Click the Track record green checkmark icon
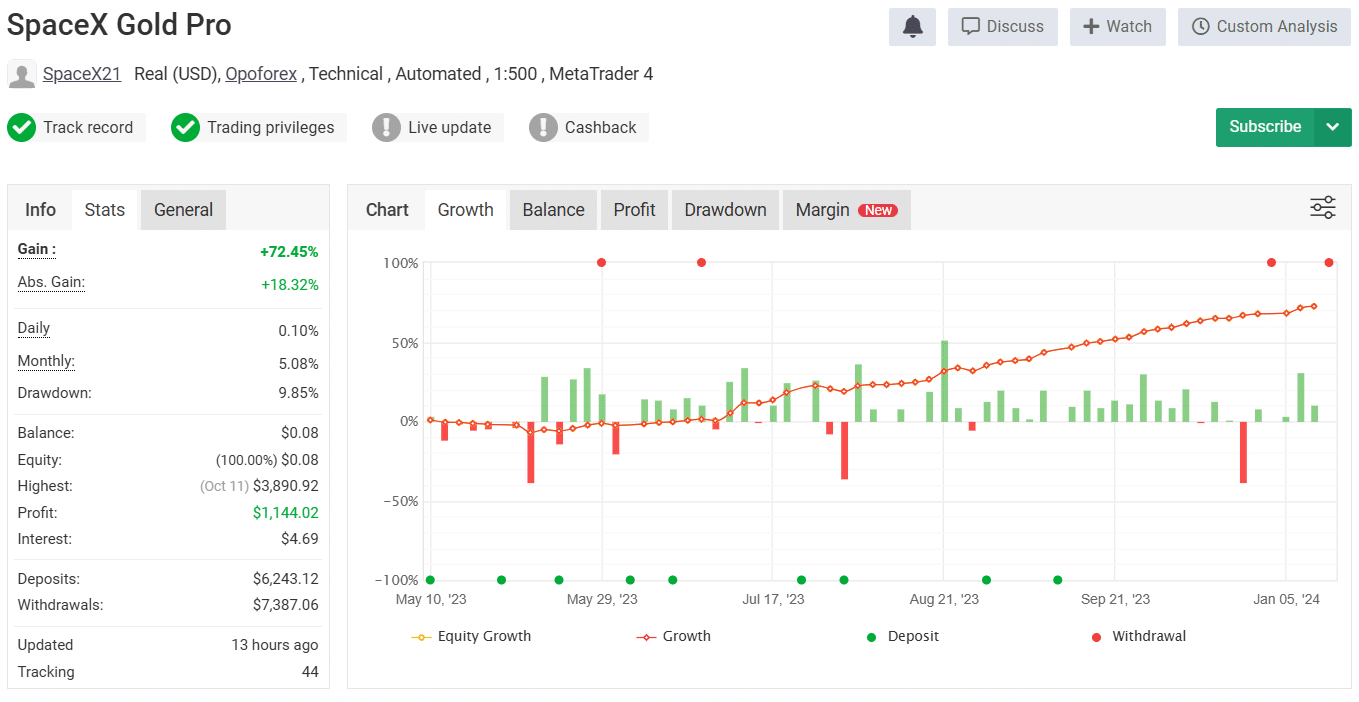Viewport: 1359px width, 702px height. click(x=21, y=128)
